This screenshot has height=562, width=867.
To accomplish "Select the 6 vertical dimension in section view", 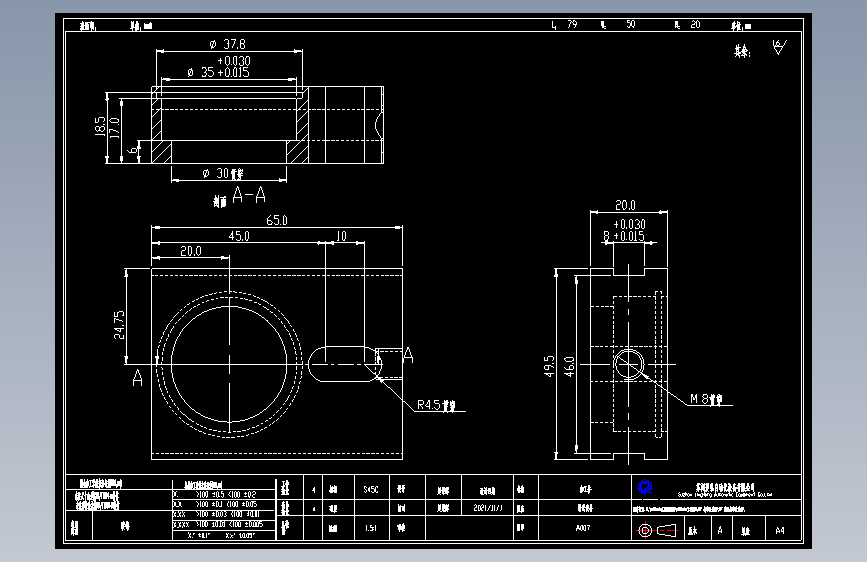I will [x=133, y=150].
